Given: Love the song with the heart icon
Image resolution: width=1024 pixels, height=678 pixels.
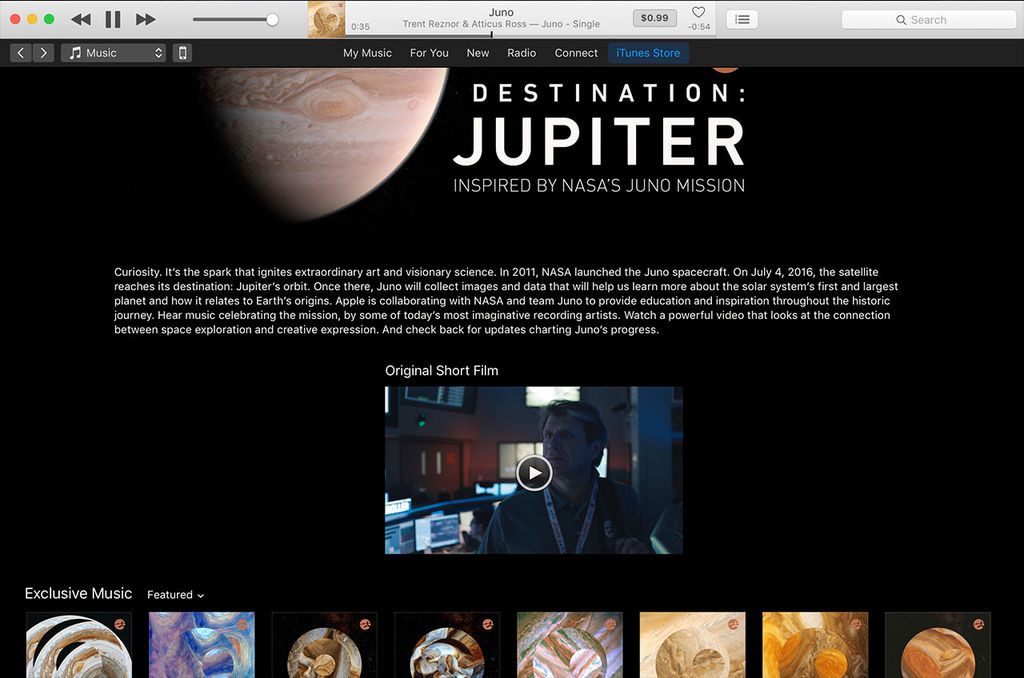Looking at the screenshot, I should (698, 11).
